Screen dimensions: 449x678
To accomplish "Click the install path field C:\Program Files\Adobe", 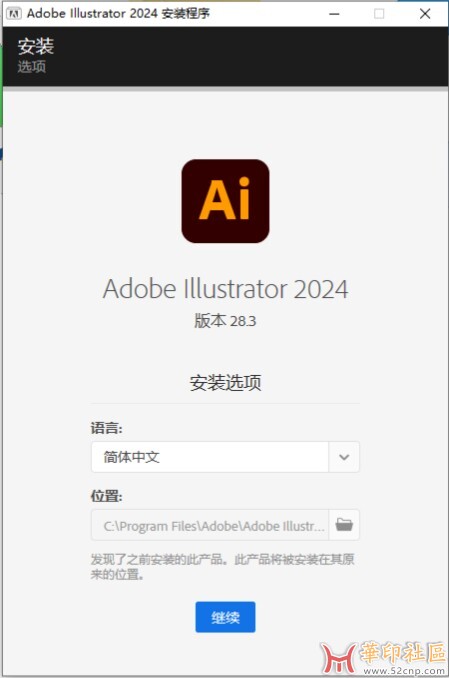I will point(210,525).
